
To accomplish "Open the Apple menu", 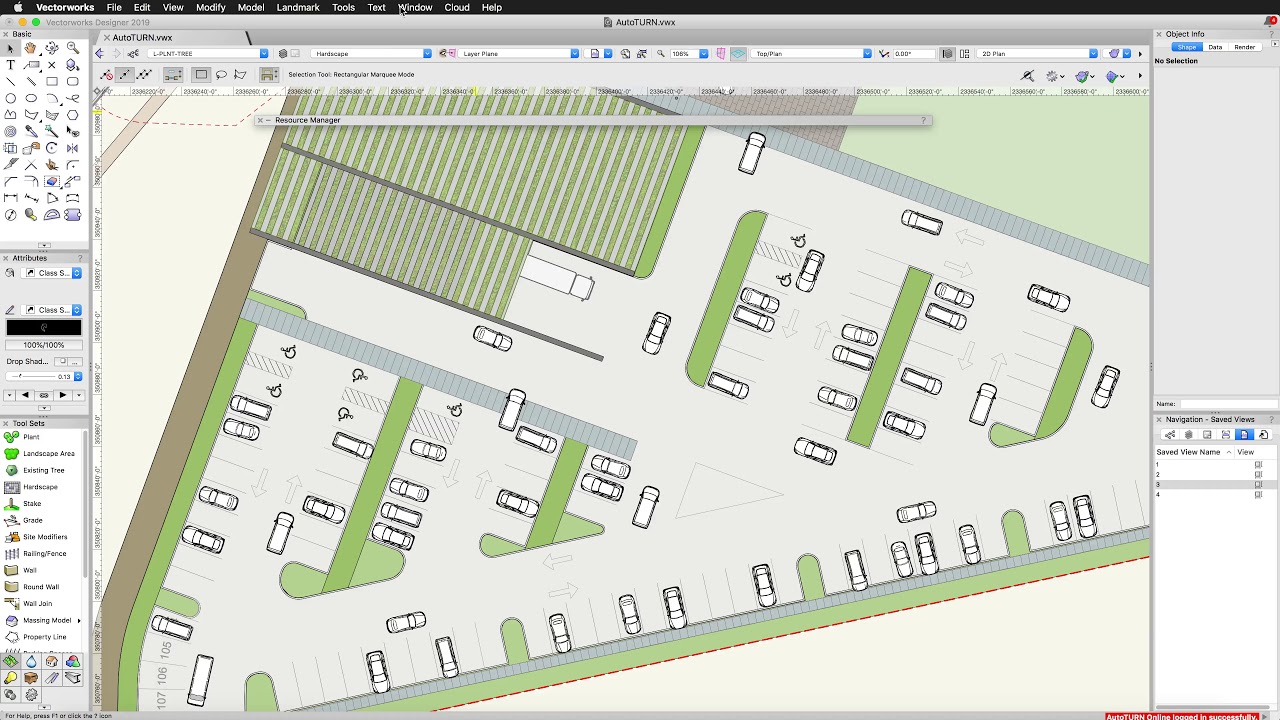I will (x=17, y=7).
